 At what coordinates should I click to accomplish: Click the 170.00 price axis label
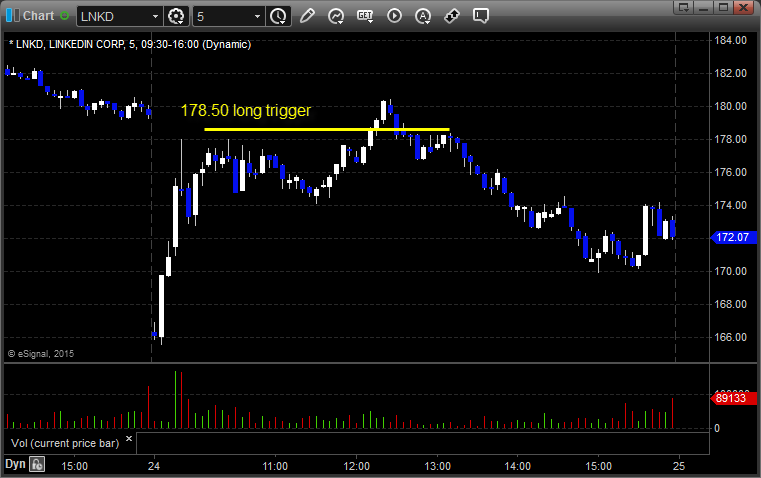[x=730, y=271]
